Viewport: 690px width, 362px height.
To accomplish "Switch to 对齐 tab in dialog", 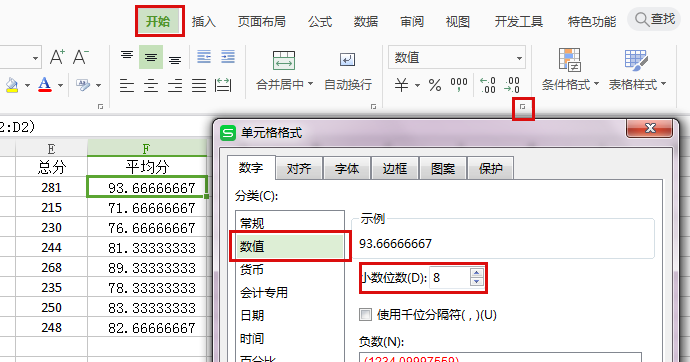I will [299, 168].
